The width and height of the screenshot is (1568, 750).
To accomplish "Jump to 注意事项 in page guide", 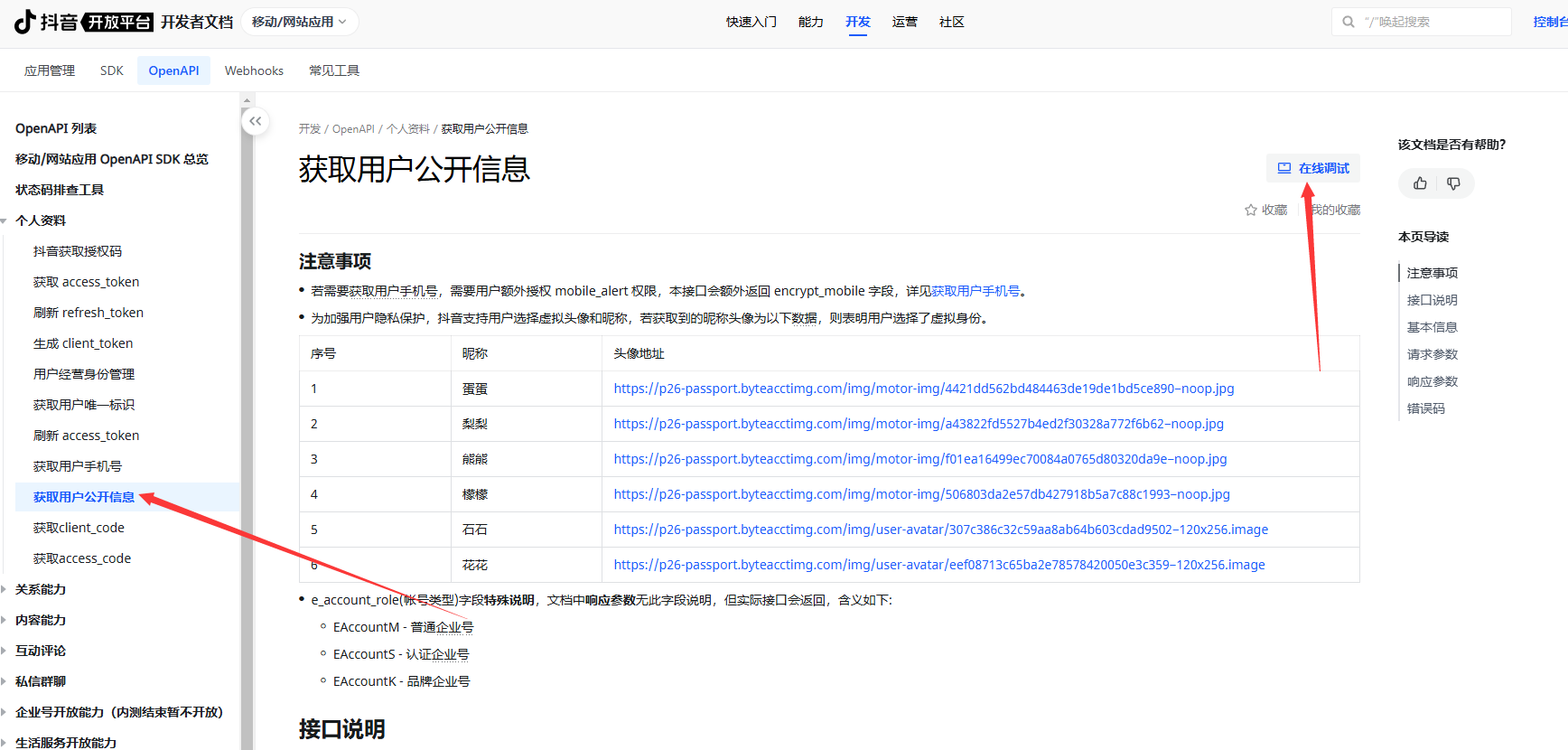I will point(1433,273).
